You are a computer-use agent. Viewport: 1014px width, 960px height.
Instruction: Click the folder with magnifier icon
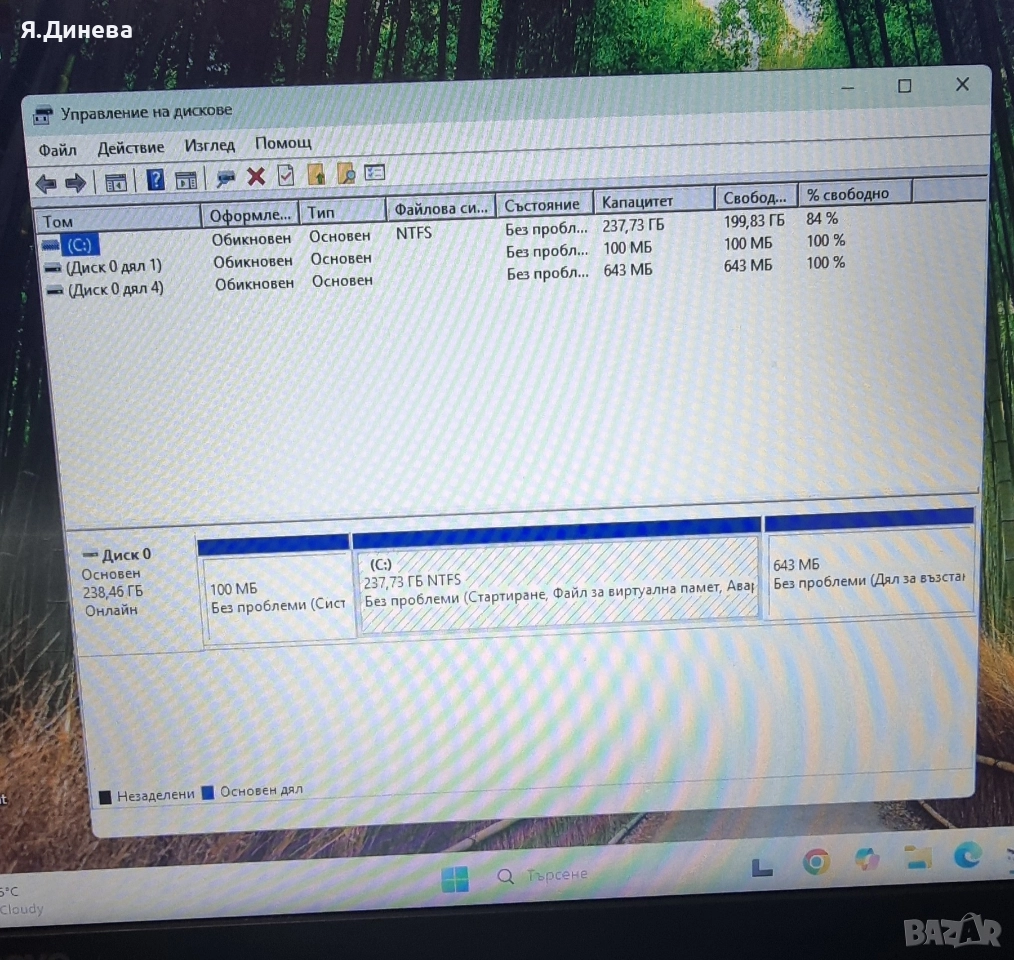point(346,174)
